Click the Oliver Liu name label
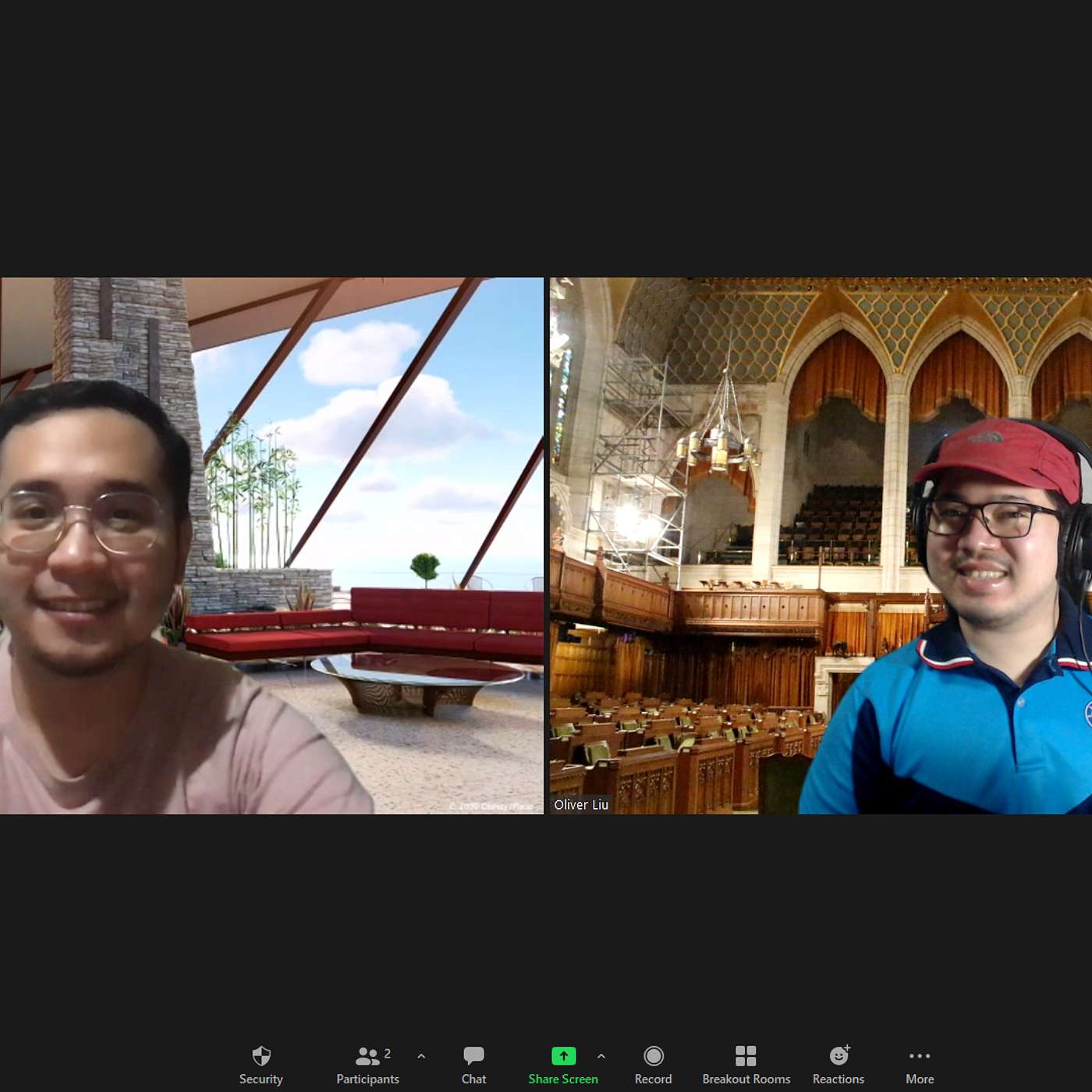 [580, 804]
